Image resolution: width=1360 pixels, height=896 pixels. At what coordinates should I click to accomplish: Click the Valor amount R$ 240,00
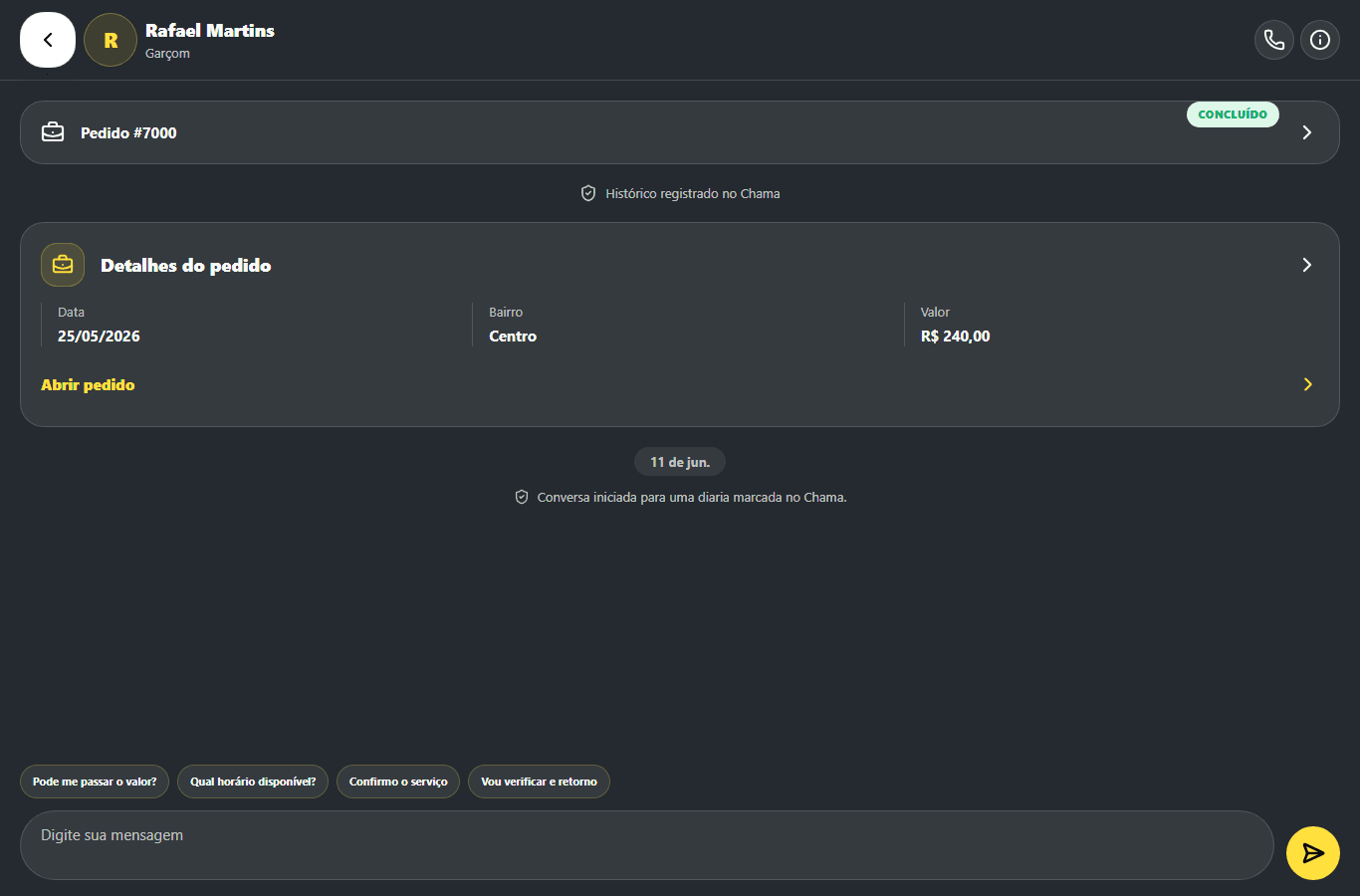tap(956, 336)
